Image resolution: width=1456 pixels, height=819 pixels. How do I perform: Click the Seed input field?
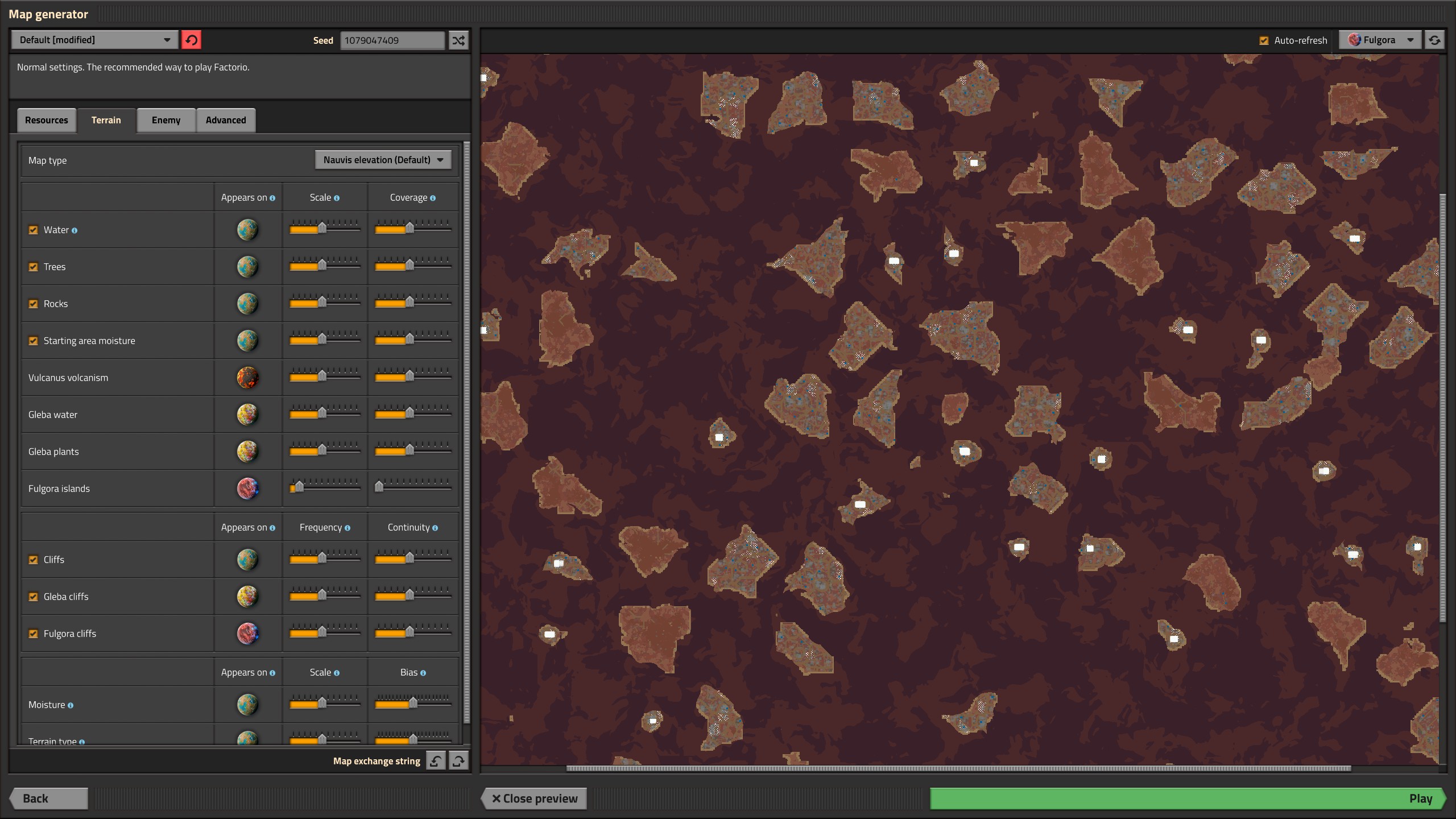(x=392, y=40)
